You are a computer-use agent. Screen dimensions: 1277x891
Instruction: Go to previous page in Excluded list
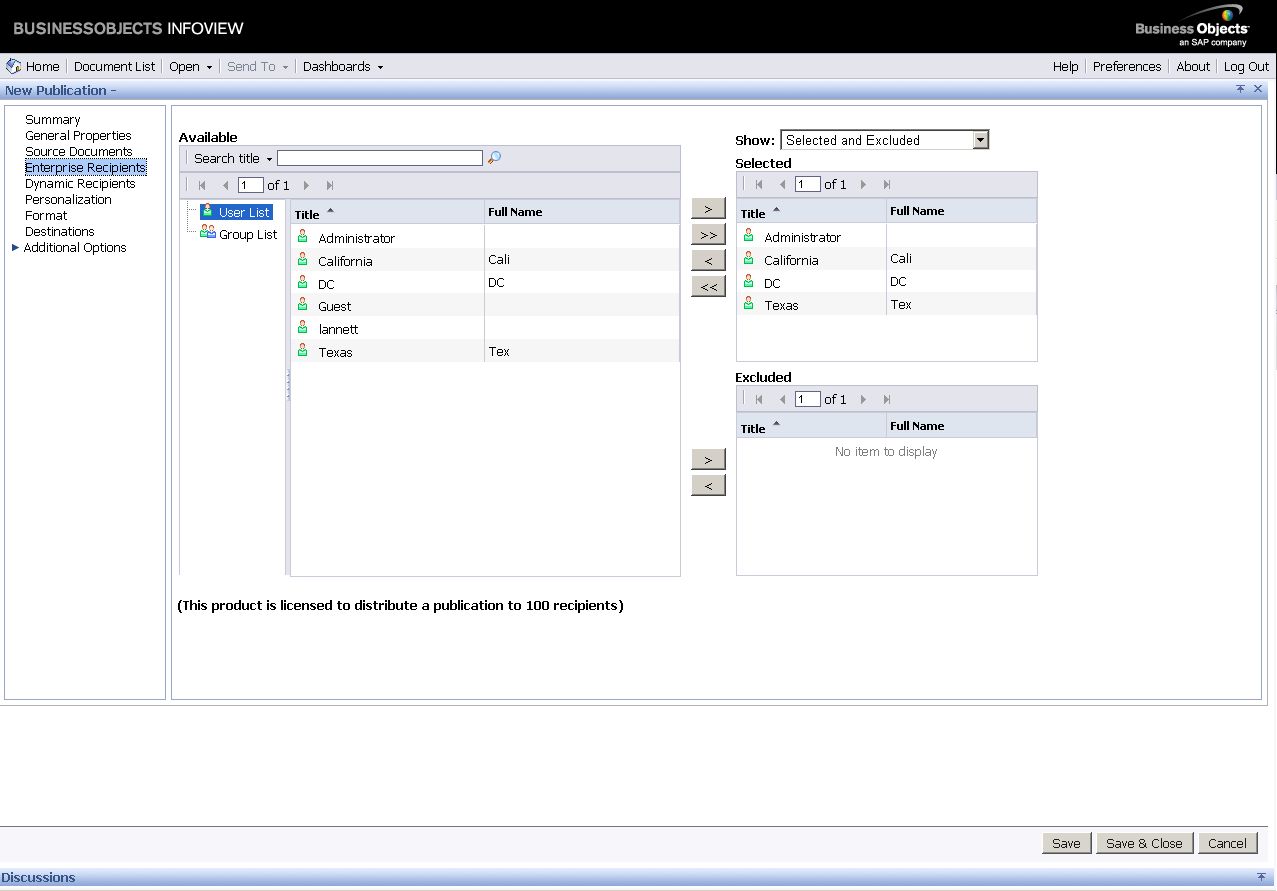[782, 399]
